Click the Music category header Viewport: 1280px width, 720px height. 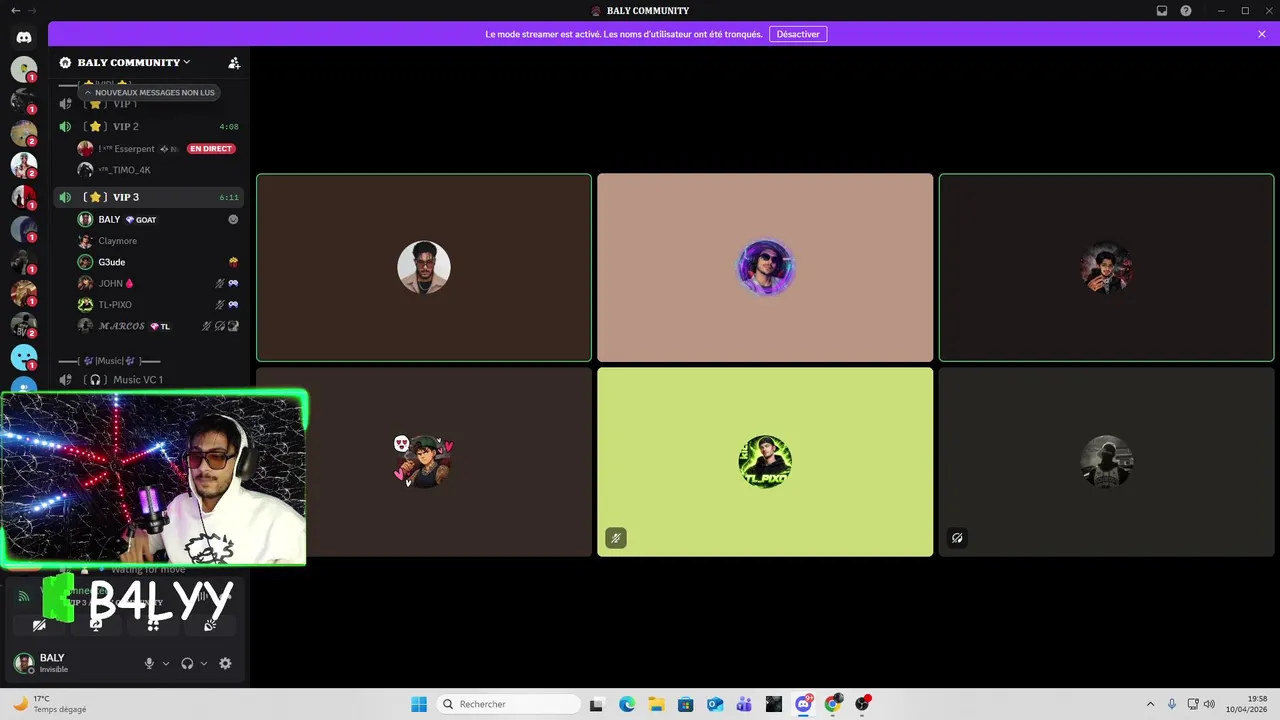[x=110, y=360]
